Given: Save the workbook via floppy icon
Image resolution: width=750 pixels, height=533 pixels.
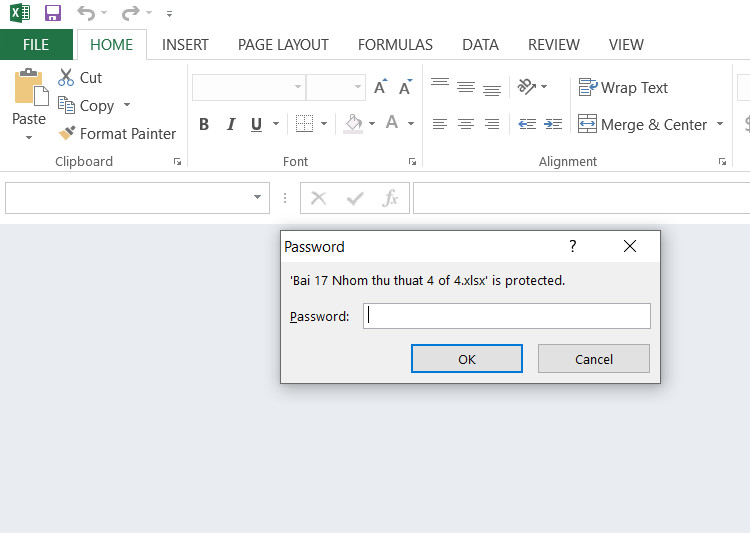Looking at the screenshot, I should 53,13.
